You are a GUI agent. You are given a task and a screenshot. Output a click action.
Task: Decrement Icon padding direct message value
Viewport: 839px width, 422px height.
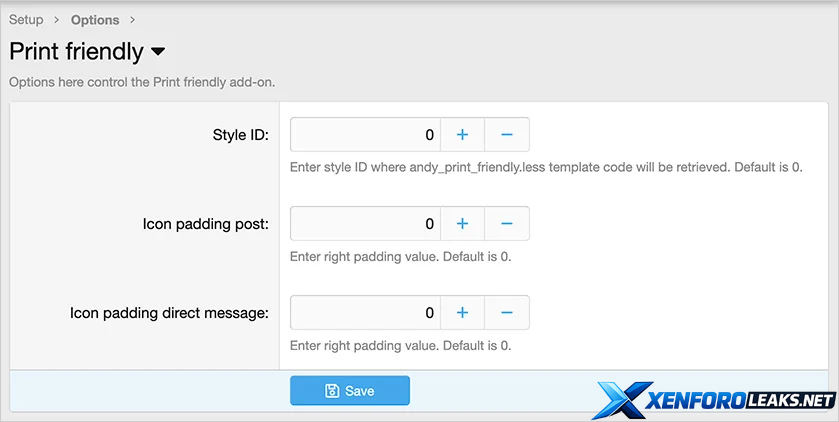point(507,313)
